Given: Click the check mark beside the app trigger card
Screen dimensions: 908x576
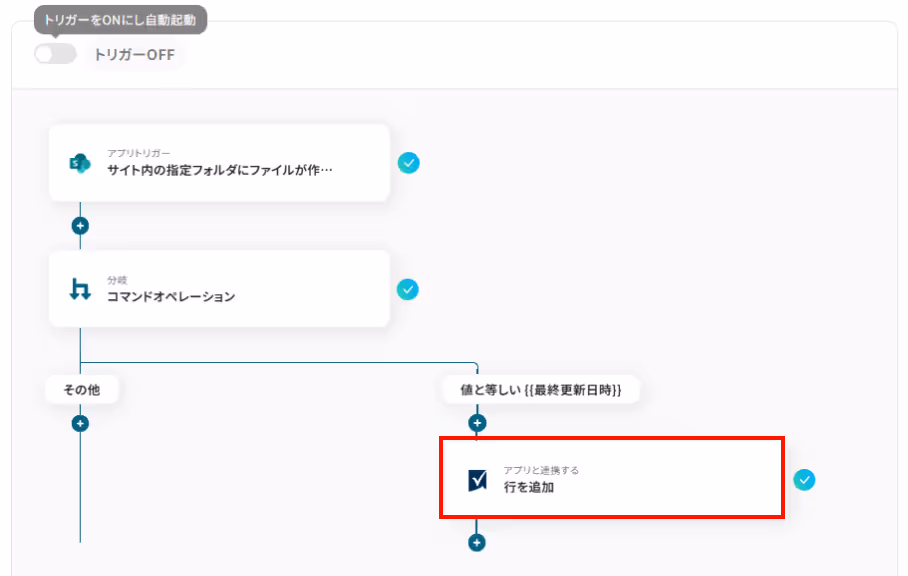Looking at the screenshot, I should coord(408,163).
